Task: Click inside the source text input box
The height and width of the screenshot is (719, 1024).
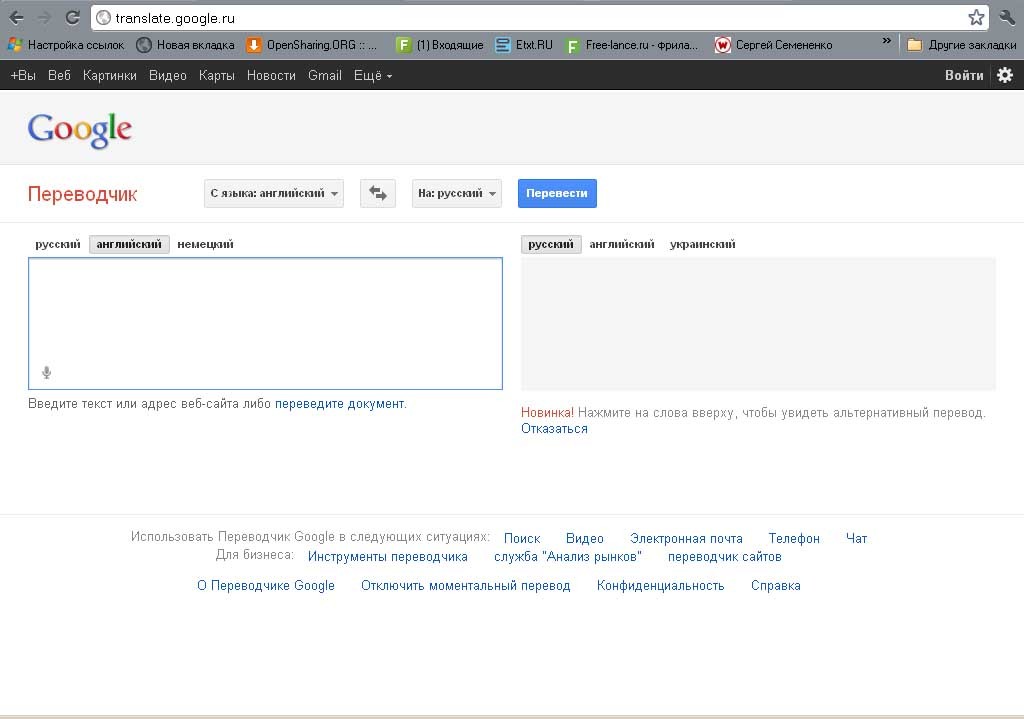Action: tap(265, 323)
